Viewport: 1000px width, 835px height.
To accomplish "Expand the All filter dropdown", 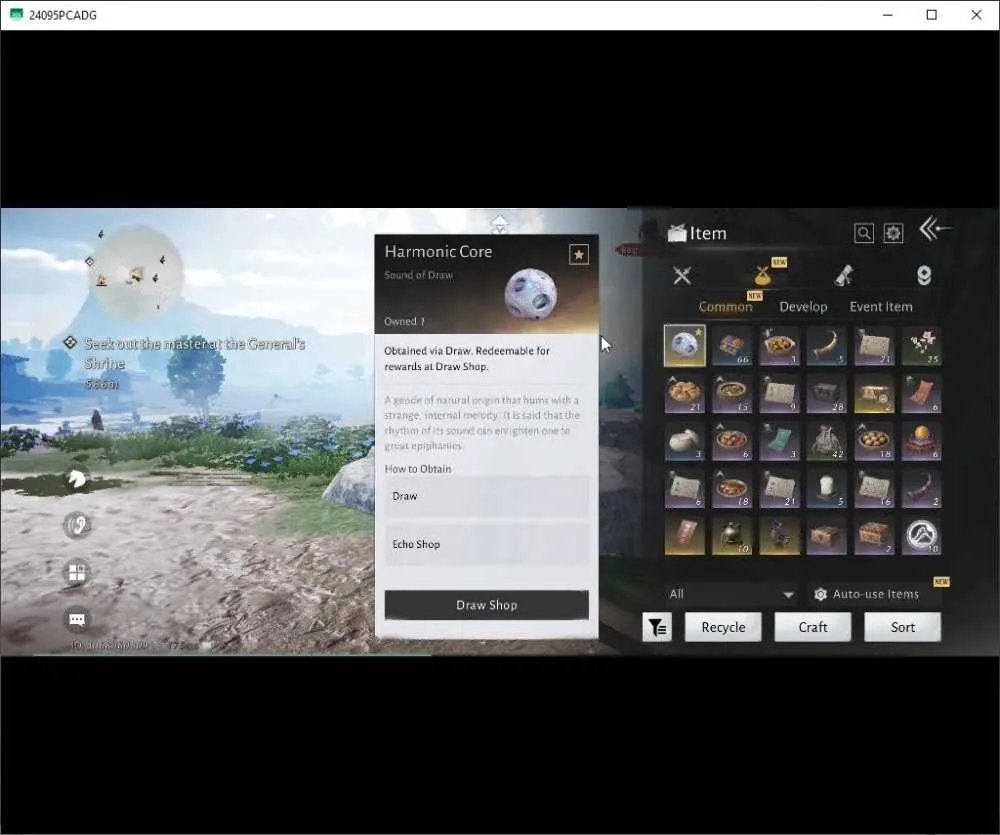I will tap(732, 594).
